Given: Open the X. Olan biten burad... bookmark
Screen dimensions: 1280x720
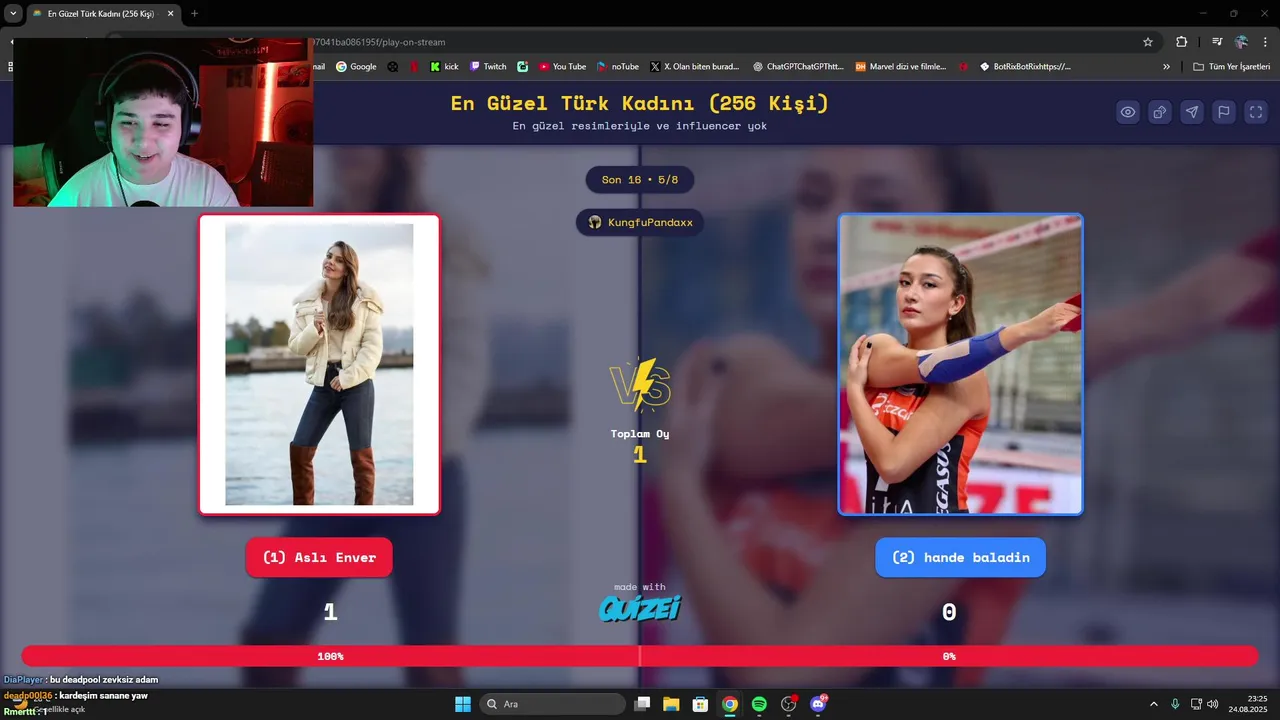Looking at the screenshot, I should [x=694, y=67].
